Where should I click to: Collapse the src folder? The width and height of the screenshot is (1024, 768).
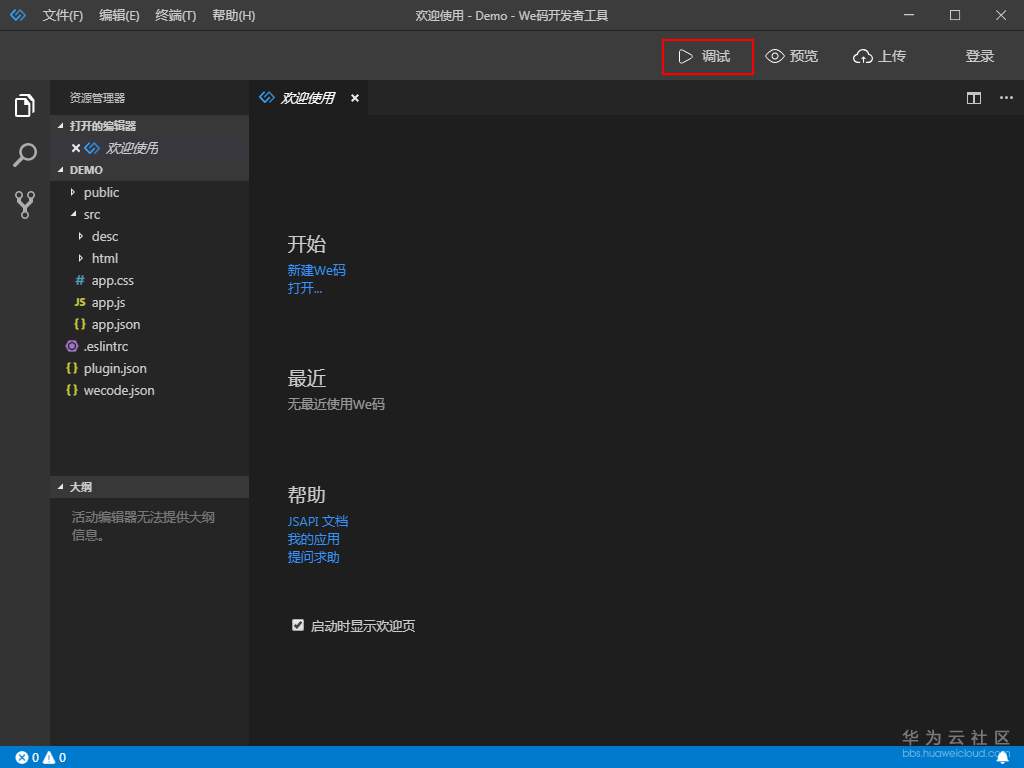[x=150, y=214]
